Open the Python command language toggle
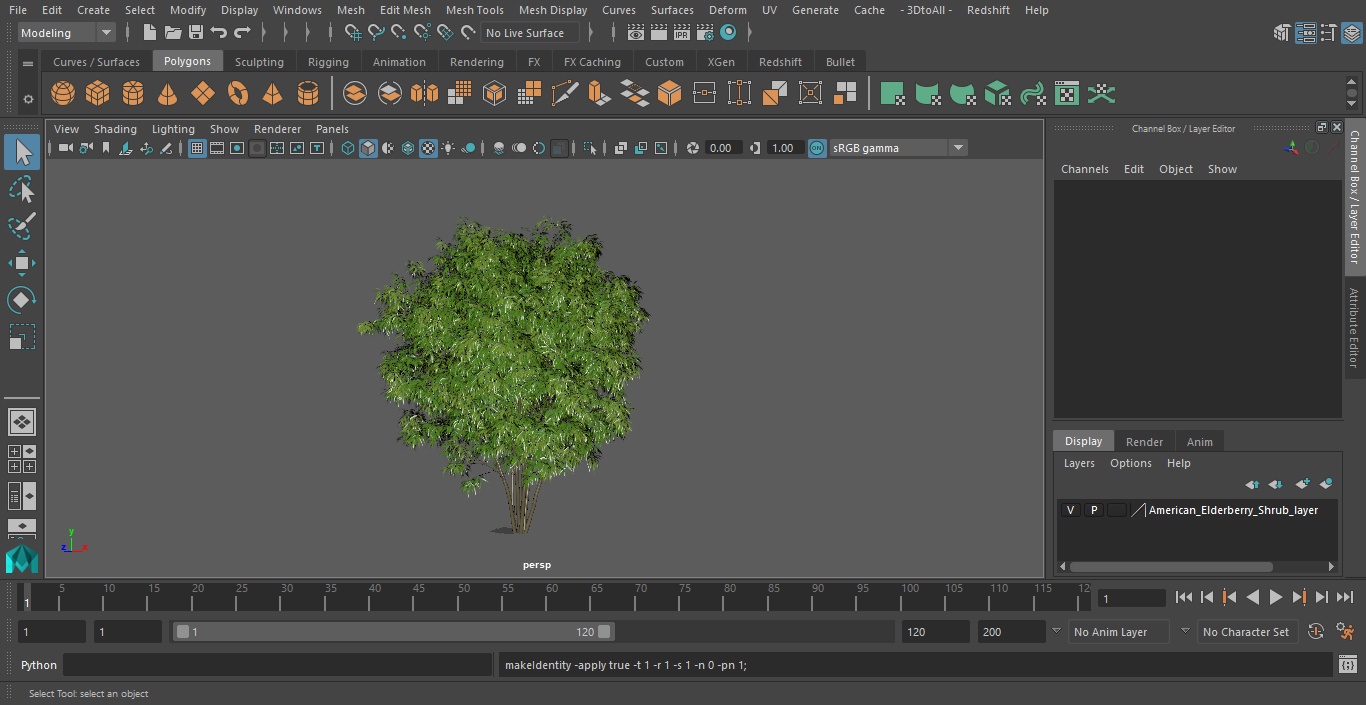The width and height of the screenshot is (1366, 705). pyautogui.click(x=39, y=665)
